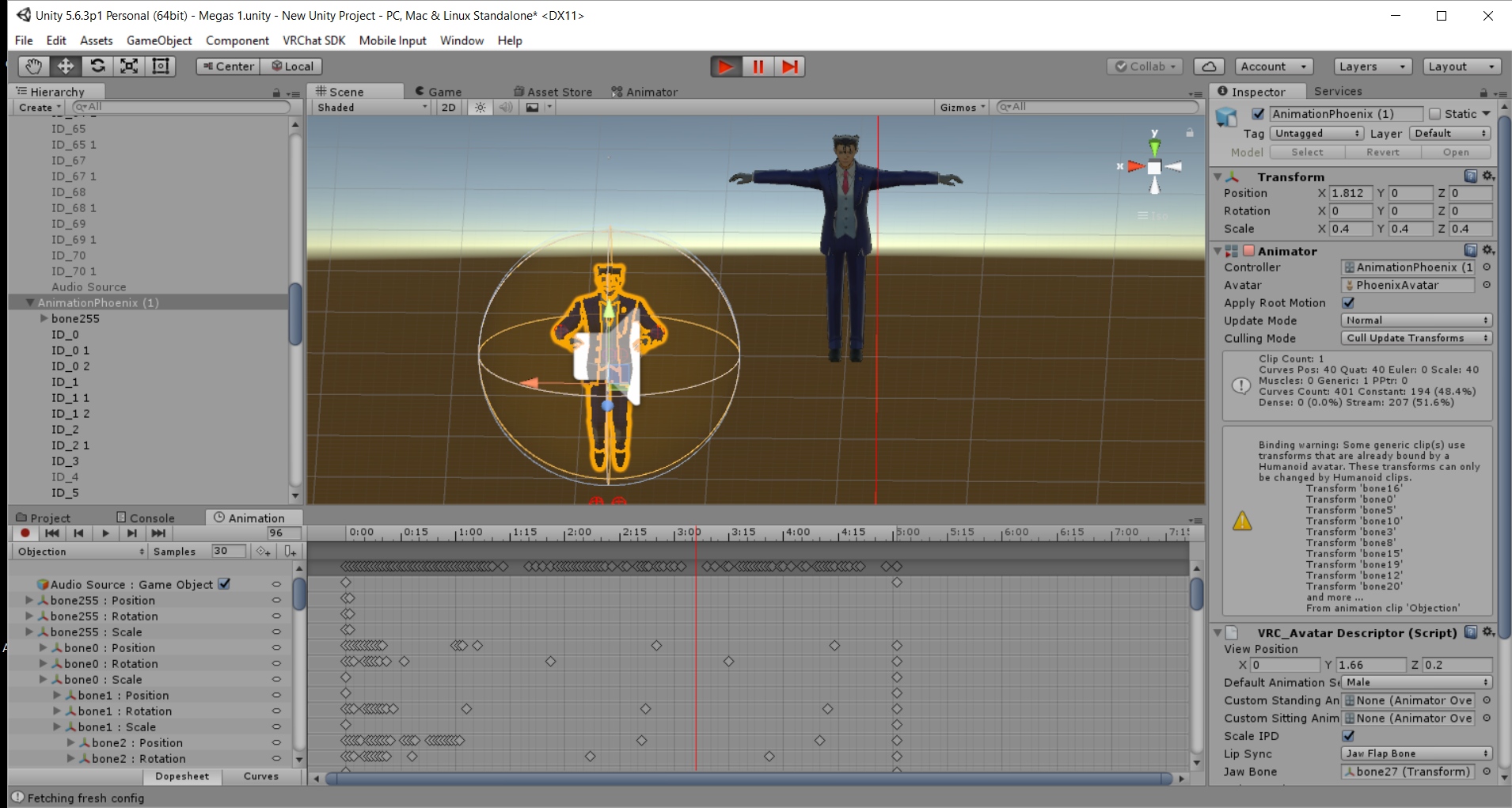Switch animation view to Curves
The width and height of the screenshot is (1512, 808).
pyautogui.click(x=261, y=776)
